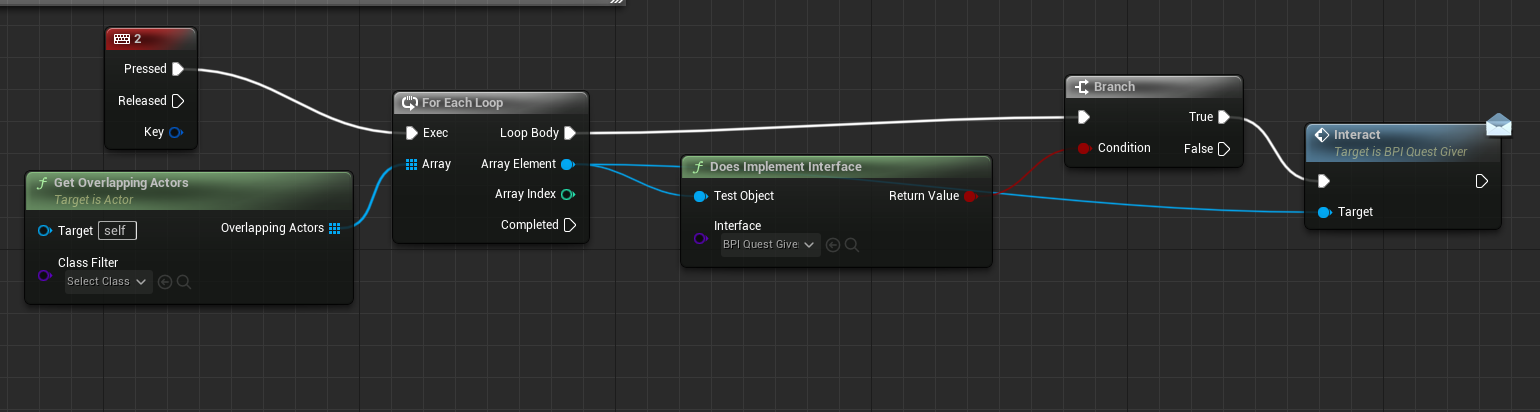Click the Pressed exec pin on key 2 node
This screenshot has height=412, width=1540.
[x=178, y=69]
